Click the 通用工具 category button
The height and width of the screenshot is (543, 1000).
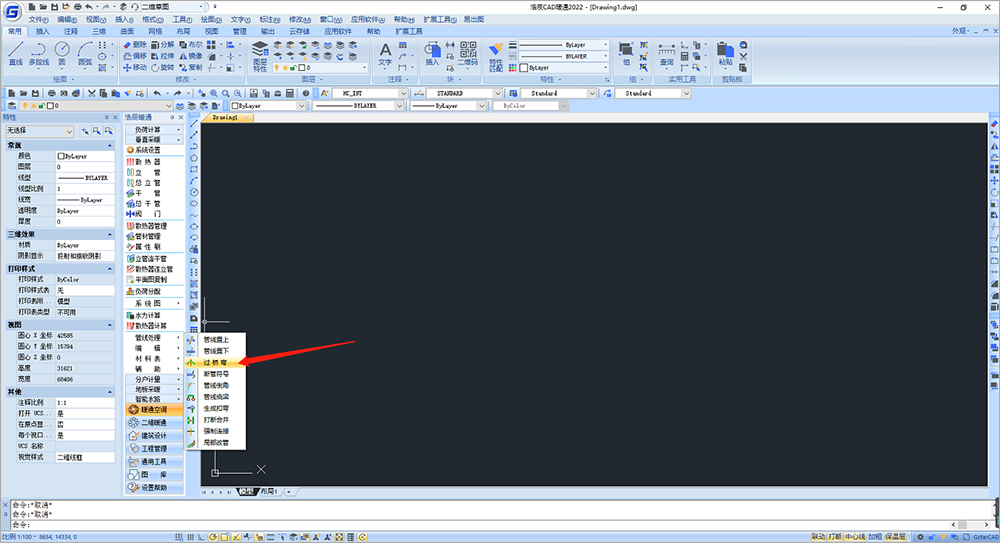[154, 461]
